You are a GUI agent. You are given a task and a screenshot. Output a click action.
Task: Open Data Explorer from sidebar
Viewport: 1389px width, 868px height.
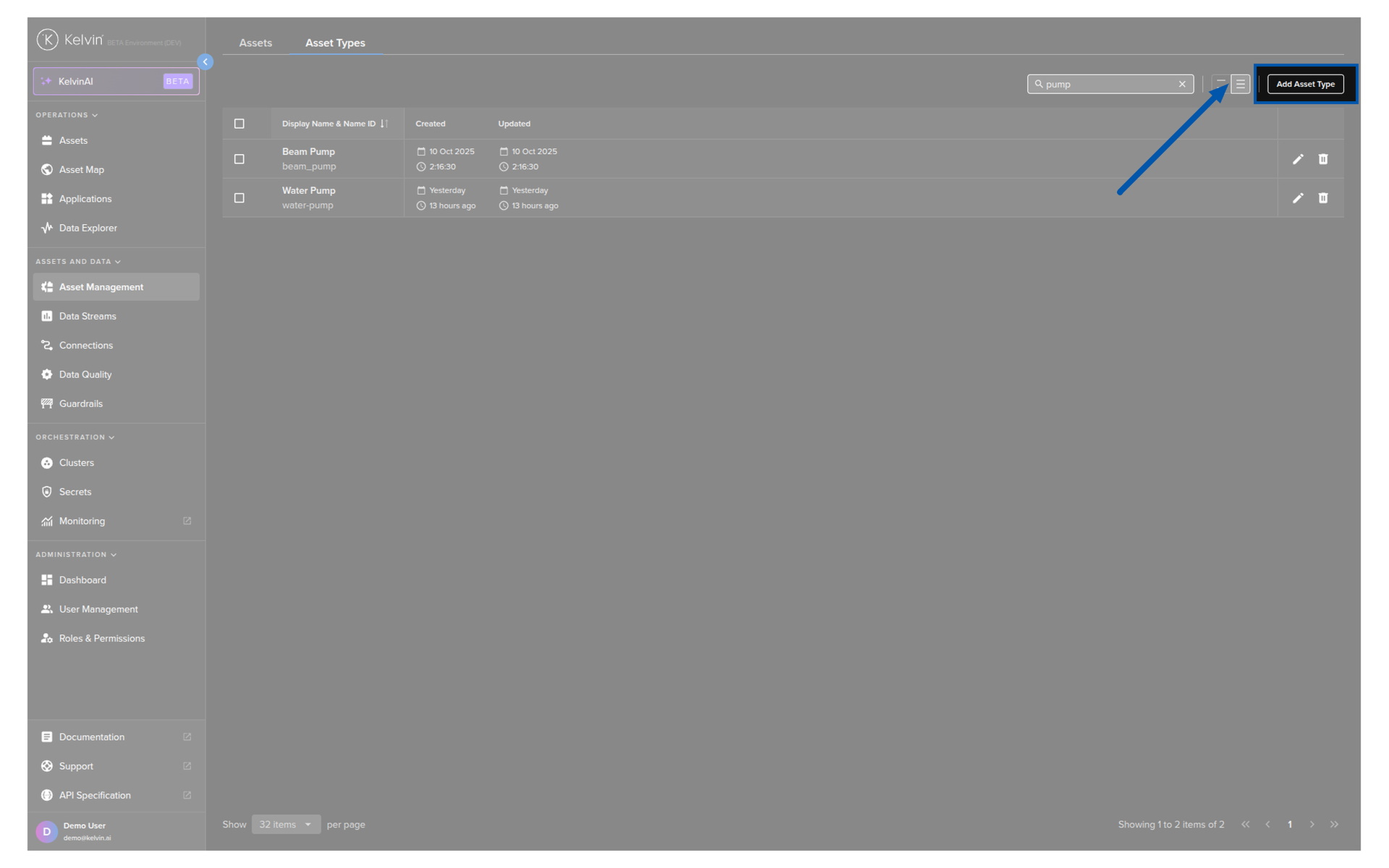click(88, 228)
